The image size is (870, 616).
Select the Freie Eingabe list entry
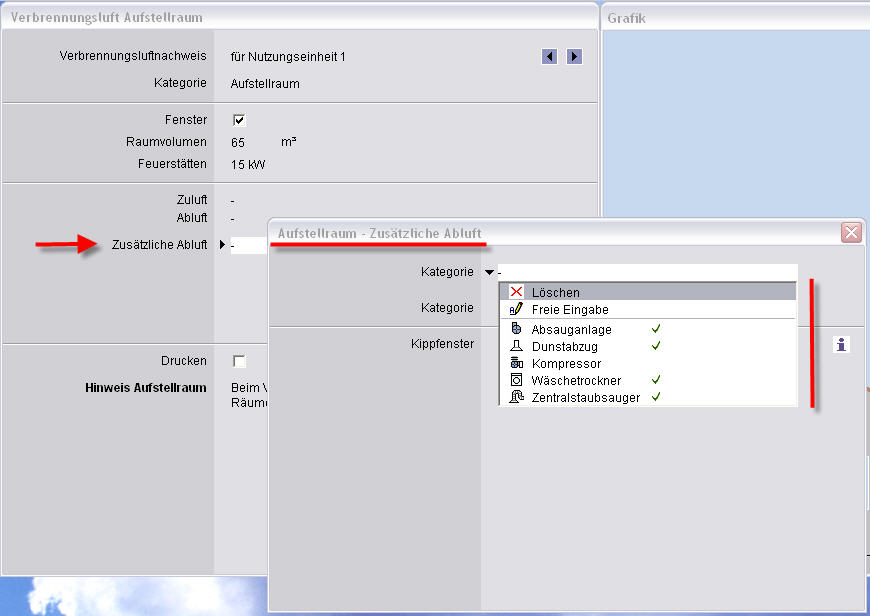pos(570,310)
